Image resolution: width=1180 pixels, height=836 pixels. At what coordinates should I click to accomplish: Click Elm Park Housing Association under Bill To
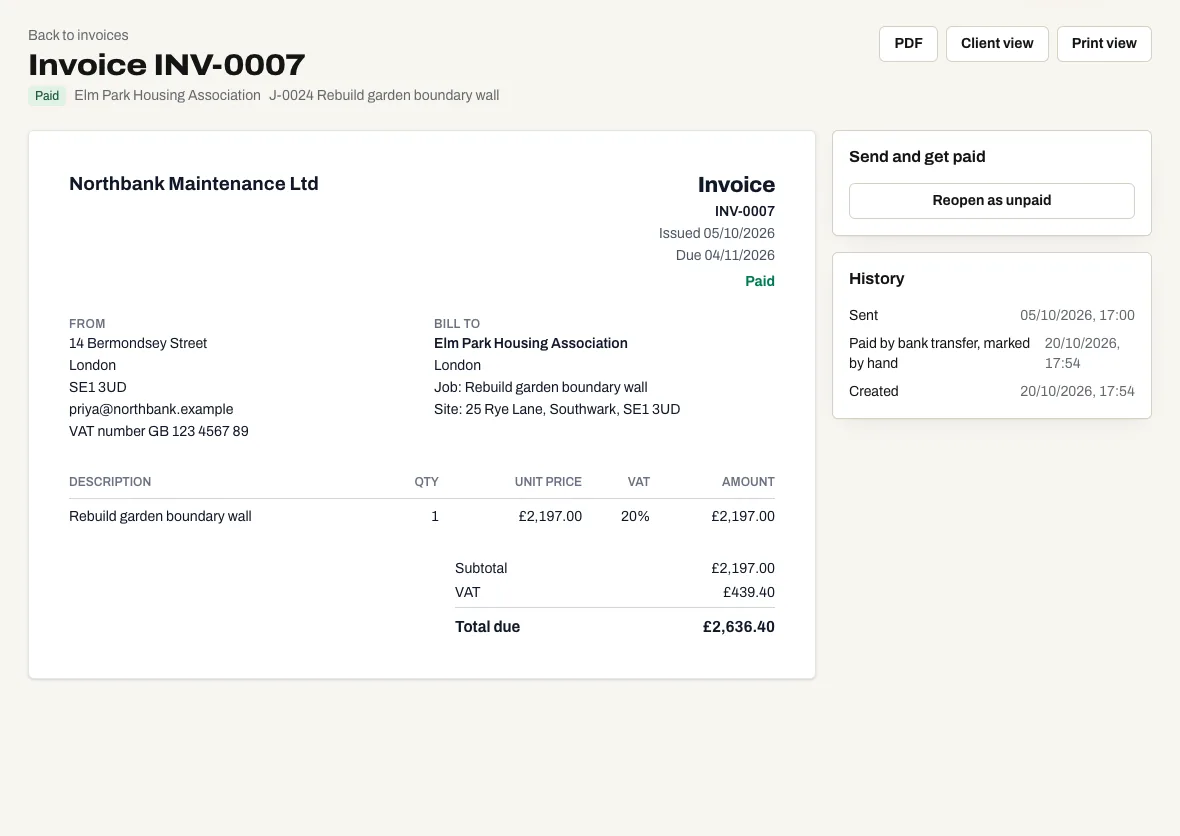pos(531,343)
